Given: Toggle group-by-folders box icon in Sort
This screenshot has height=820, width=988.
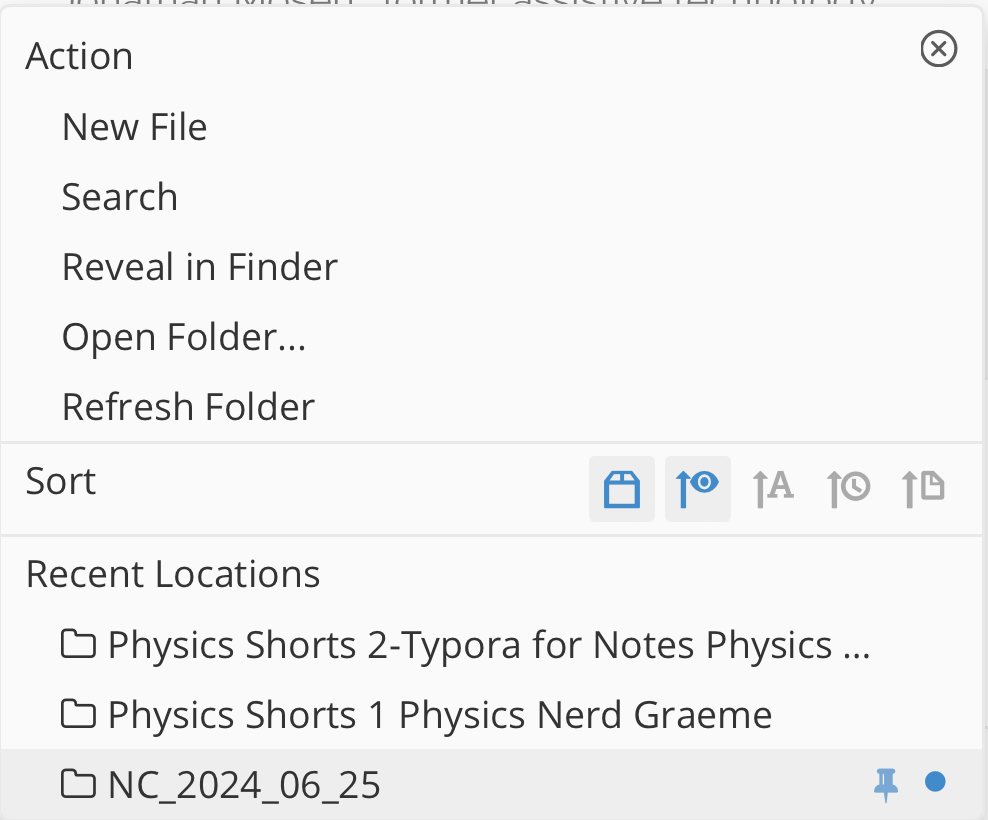Looking at the screenshot, I should 622,489.
